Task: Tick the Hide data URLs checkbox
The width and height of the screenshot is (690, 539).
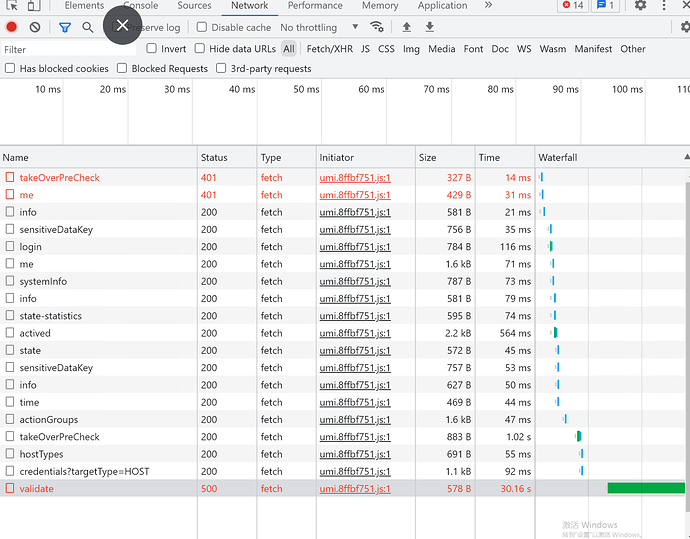Action: 200,48
